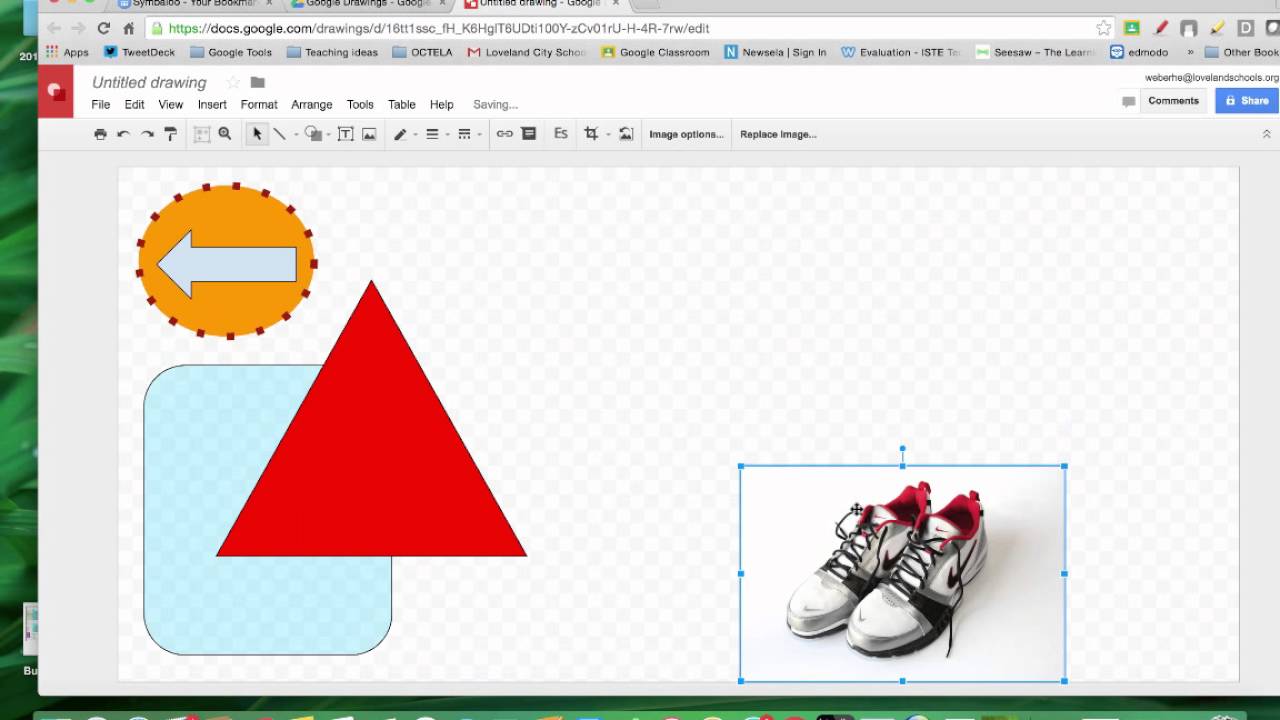Click the Replace image button
Image resolution: width=1280 pixels, height=720 pixels.
pyautogui.click(x=777, y=133)
